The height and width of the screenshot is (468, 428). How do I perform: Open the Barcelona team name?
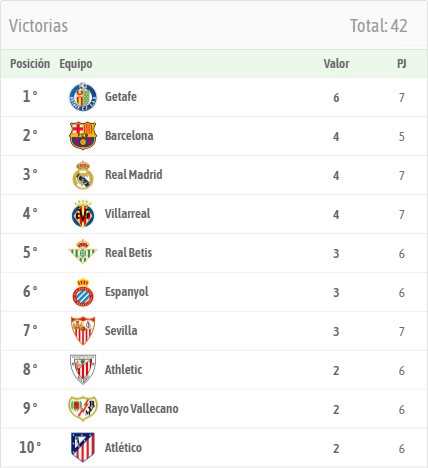[x=129, y=136]
